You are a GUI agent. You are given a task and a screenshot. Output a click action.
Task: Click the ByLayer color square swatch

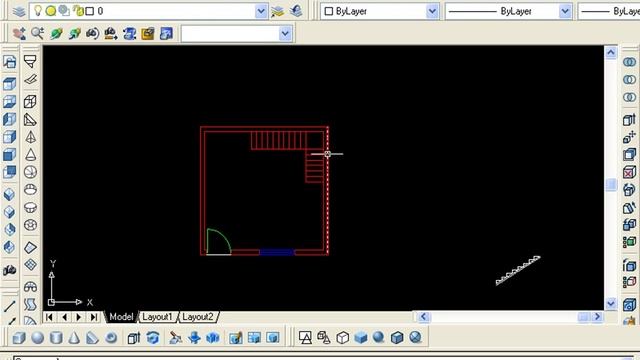(329, 11)
